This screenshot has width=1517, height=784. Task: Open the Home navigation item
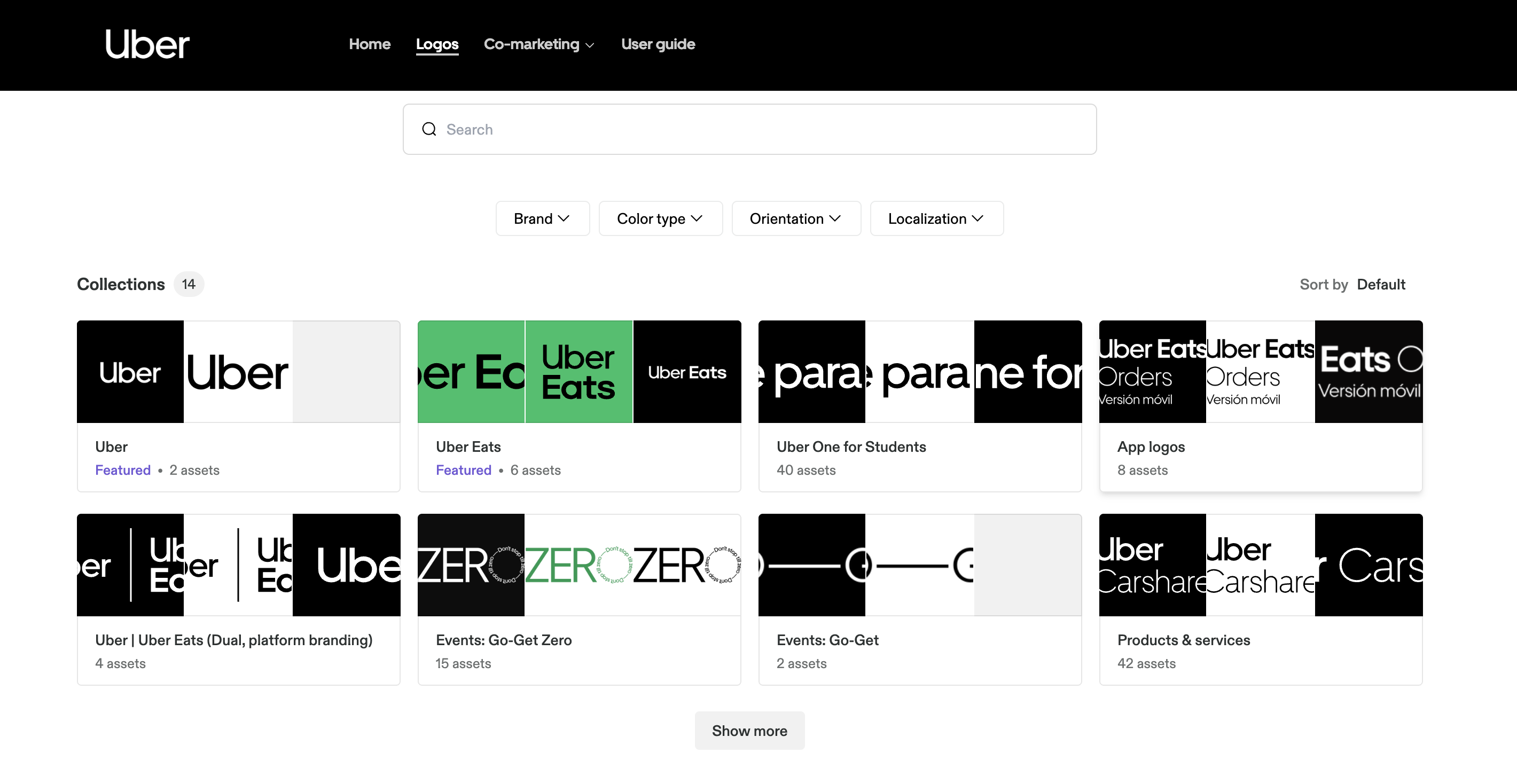(369, 44)
